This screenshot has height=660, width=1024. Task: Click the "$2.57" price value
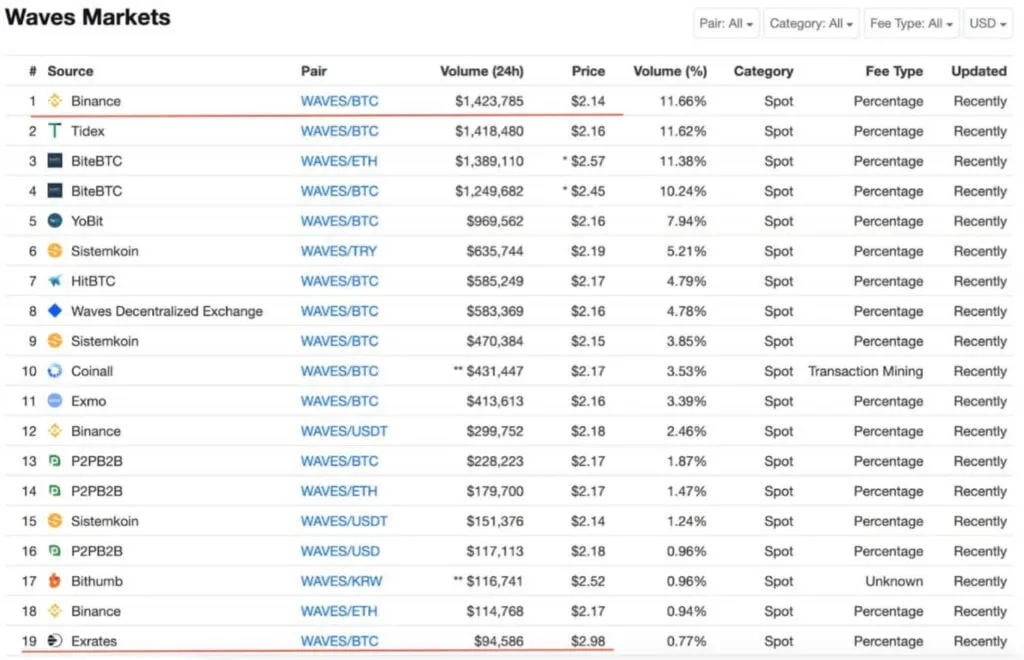tap(588, 161)
